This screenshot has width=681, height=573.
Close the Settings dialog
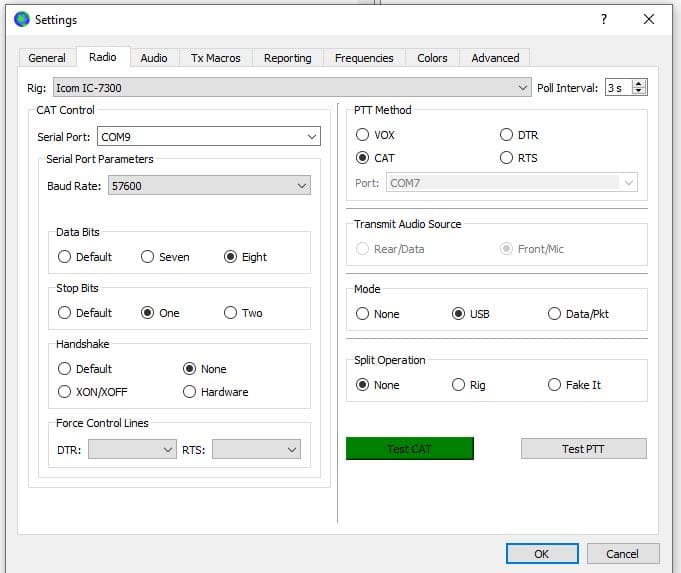649,19
